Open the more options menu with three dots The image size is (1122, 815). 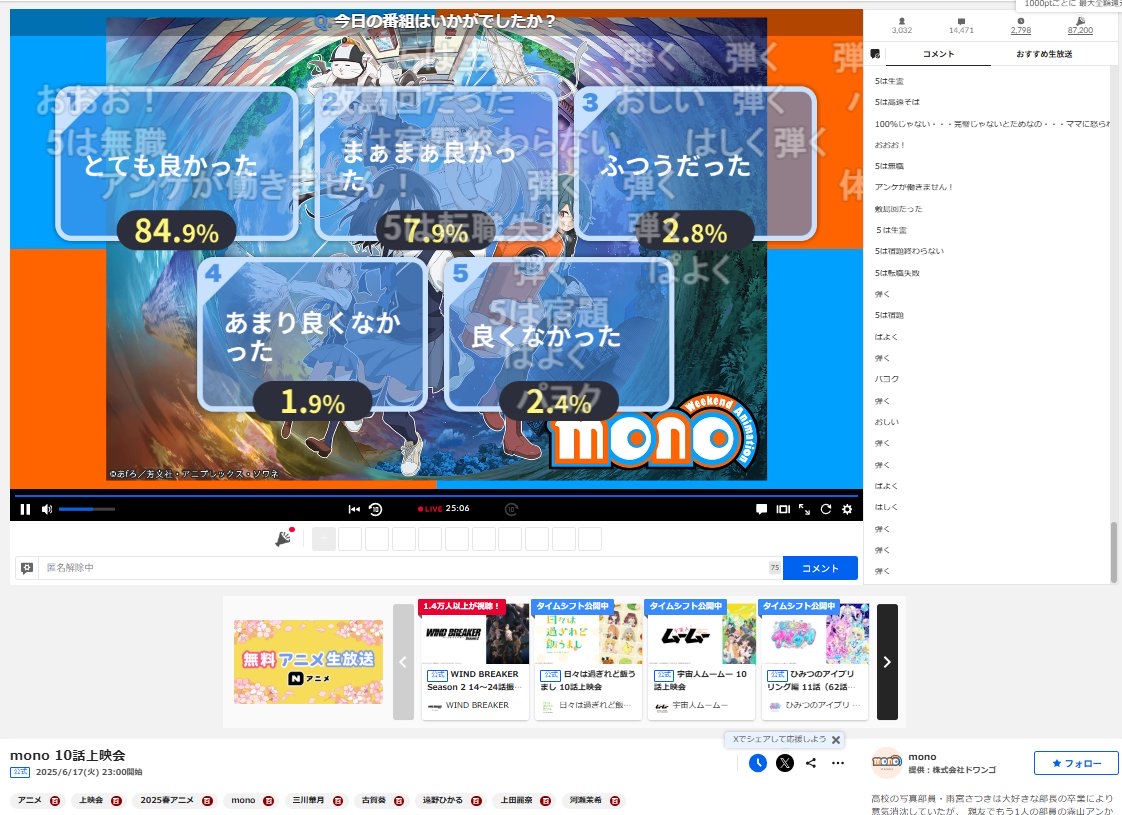(838, 763)
